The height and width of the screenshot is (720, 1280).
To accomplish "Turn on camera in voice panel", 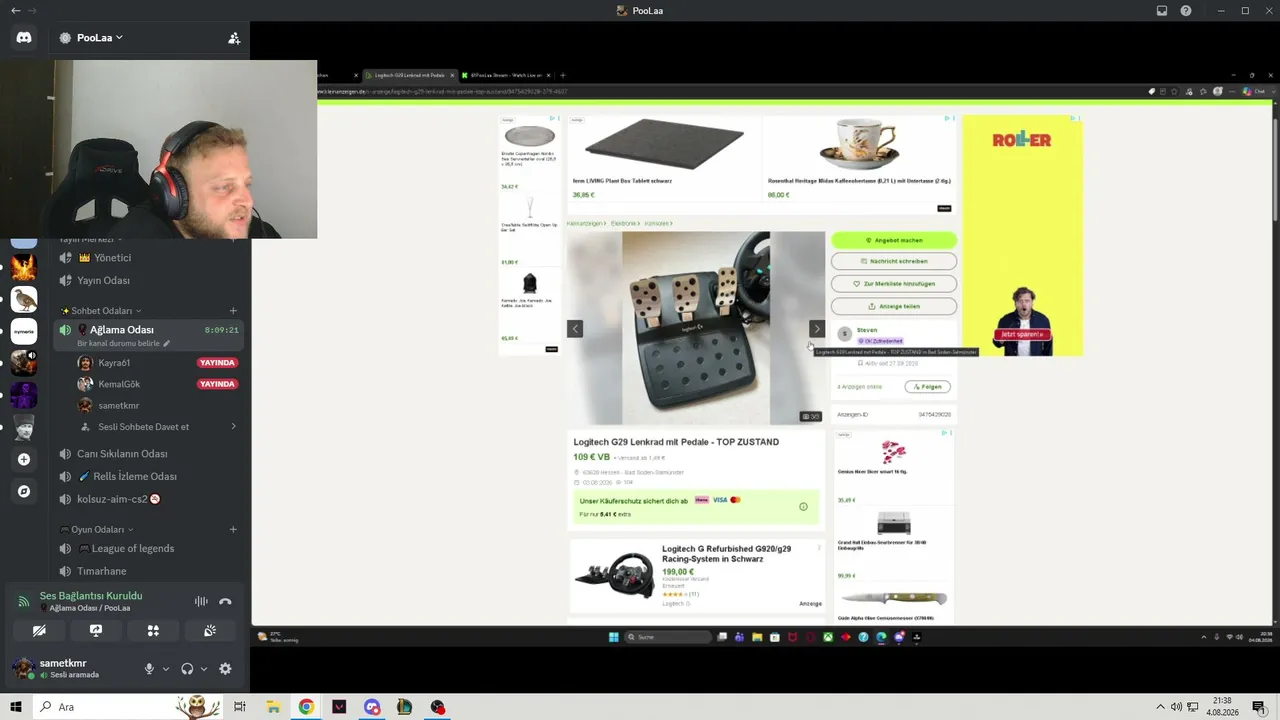I will 39,631.
